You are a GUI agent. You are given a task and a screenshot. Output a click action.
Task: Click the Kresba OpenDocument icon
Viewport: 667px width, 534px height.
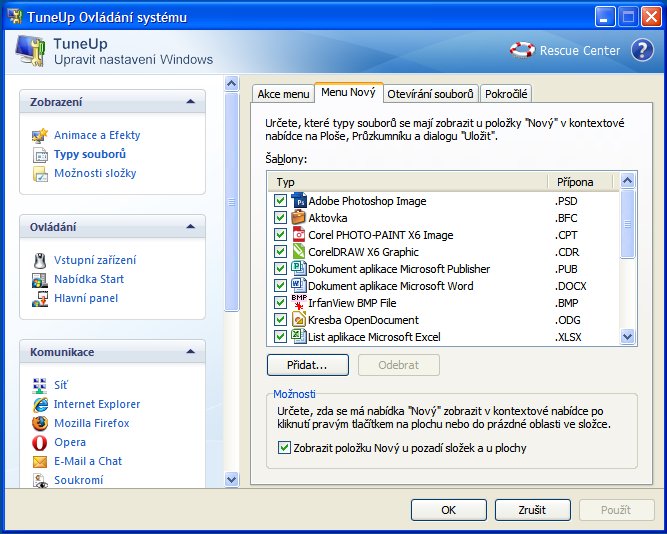(x=299, y=320)
